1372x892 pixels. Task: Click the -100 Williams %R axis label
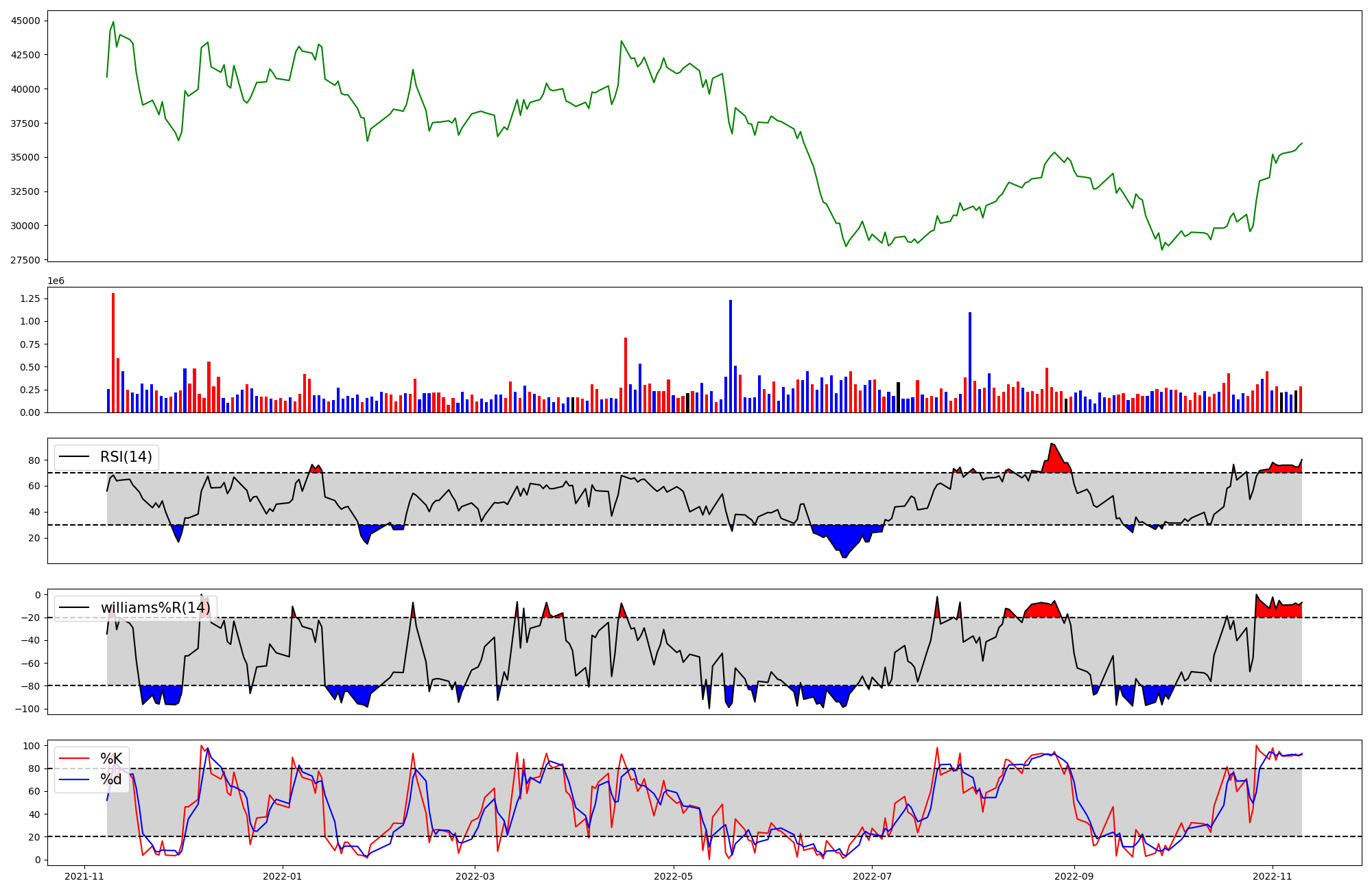pyautogui.click(x=29, y=709)
